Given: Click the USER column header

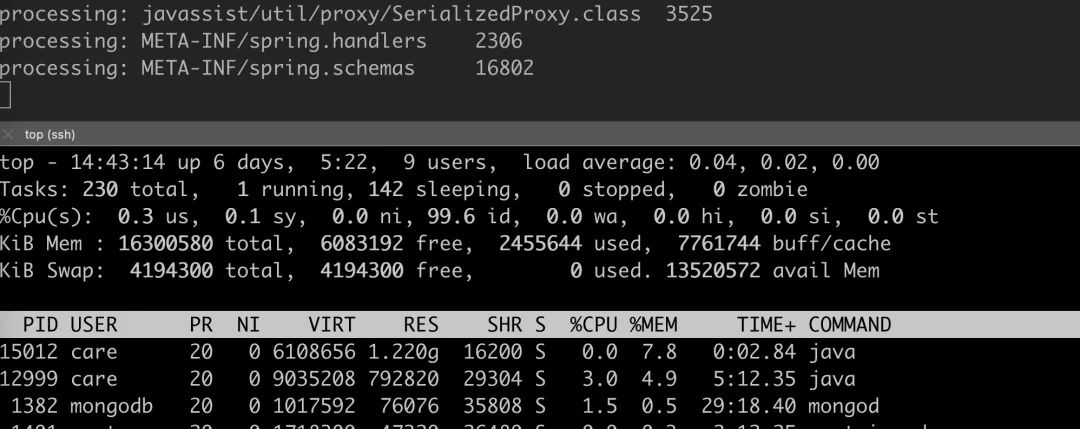Looking at the screenshot, I should point(94,324).
